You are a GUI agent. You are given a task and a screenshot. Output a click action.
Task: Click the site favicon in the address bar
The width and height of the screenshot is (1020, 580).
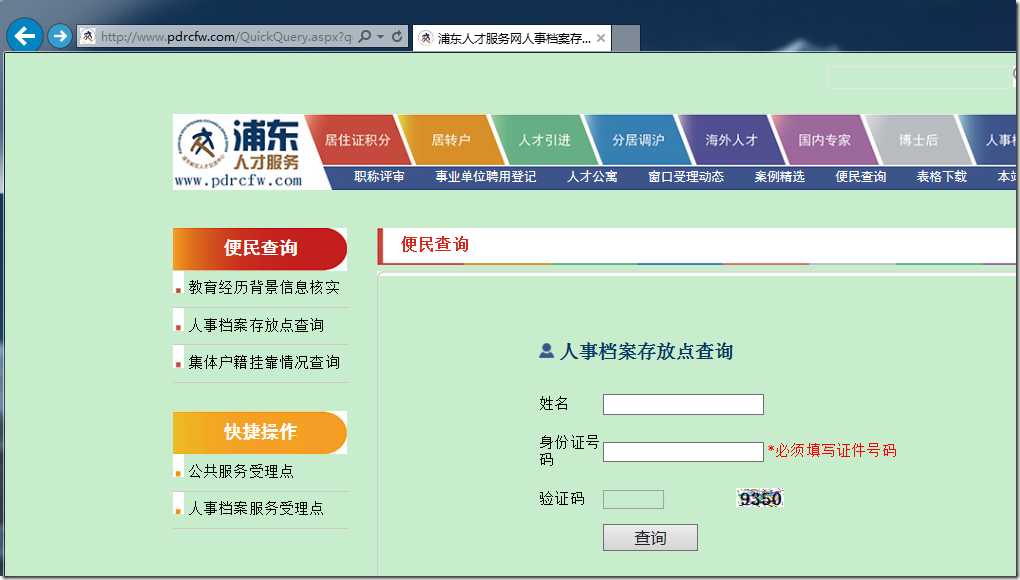(89, 36)
